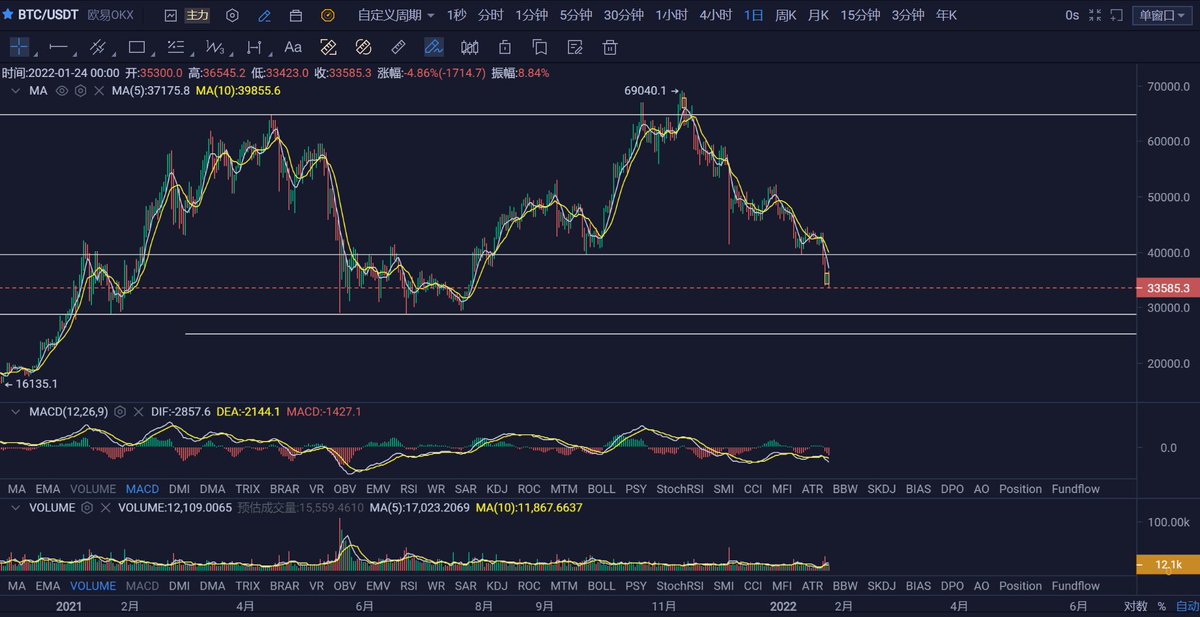Select the horizontal line drawing tool
Image resolution: width=1200 pixels, height=617 pixels.
[x=59, y=47]
